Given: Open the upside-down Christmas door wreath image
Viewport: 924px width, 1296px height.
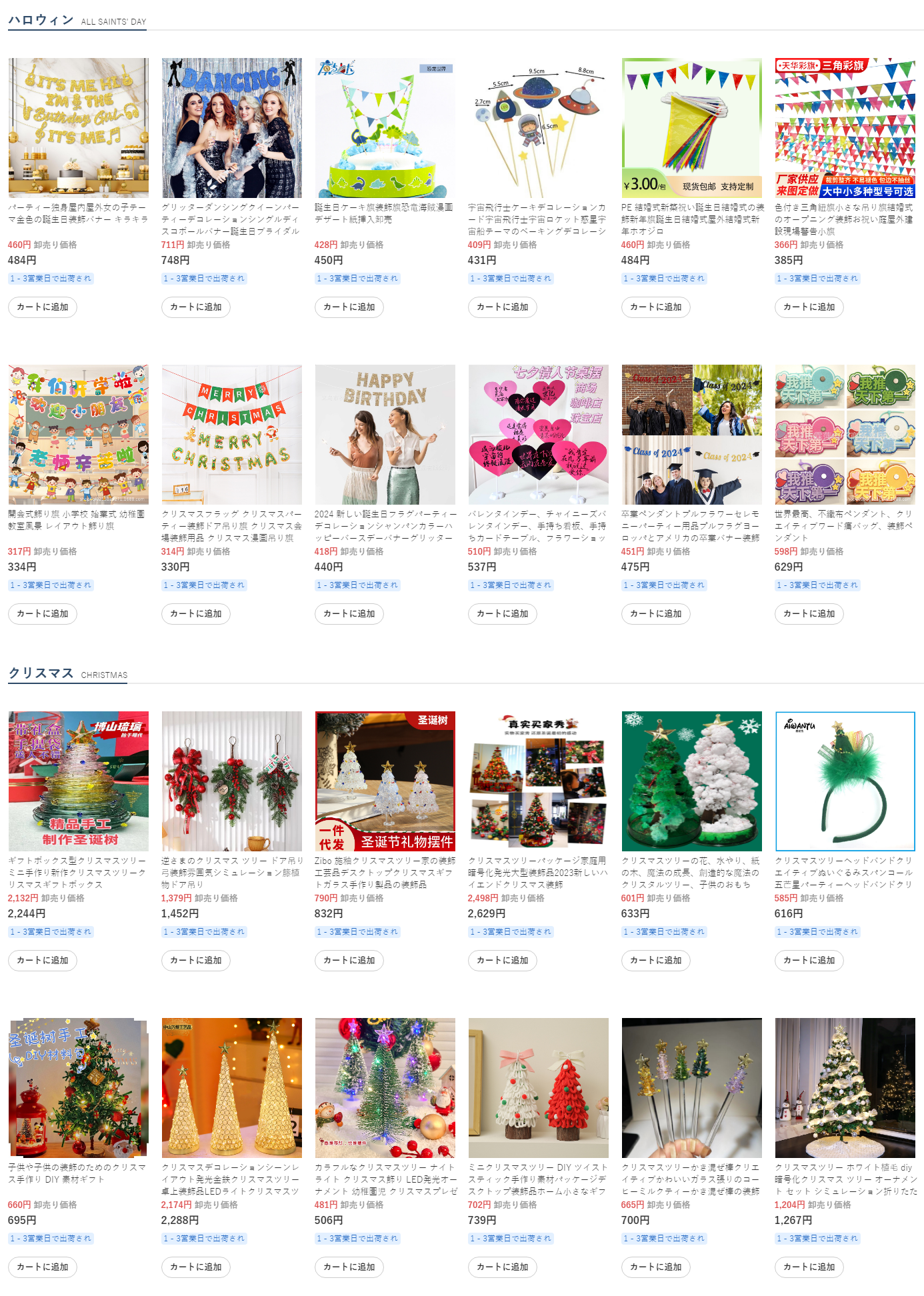Looking at the screenshot, I should tap(232, 781).
